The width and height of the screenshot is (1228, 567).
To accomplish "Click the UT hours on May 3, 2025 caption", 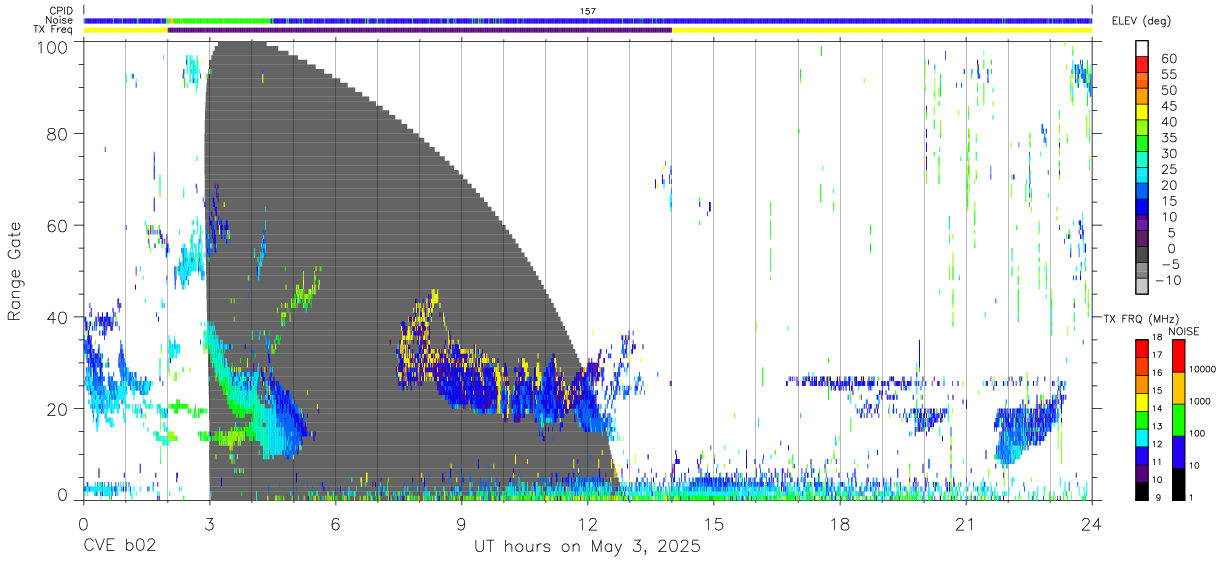I will [x=588, y=547].
